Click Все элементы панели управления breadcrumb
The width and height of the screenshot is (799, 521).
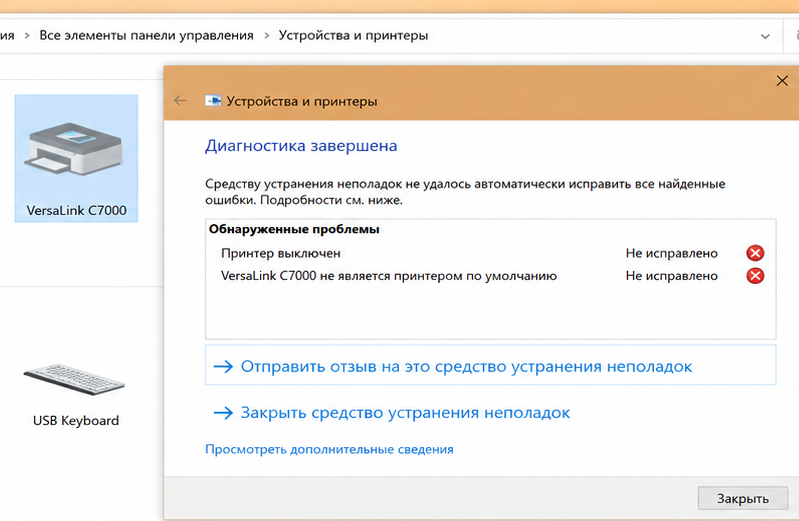[146, 36]
